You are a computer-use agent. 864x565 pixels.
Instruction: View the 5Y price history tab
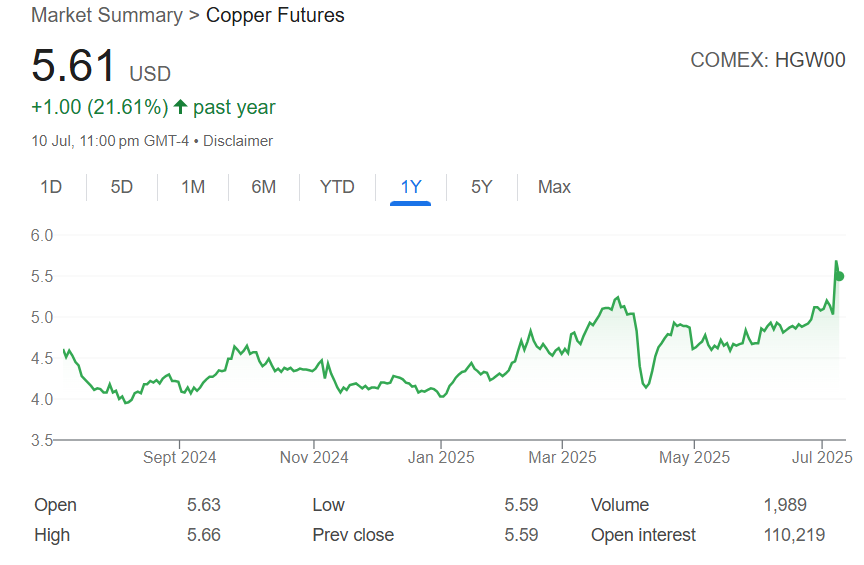pos(482,187)
